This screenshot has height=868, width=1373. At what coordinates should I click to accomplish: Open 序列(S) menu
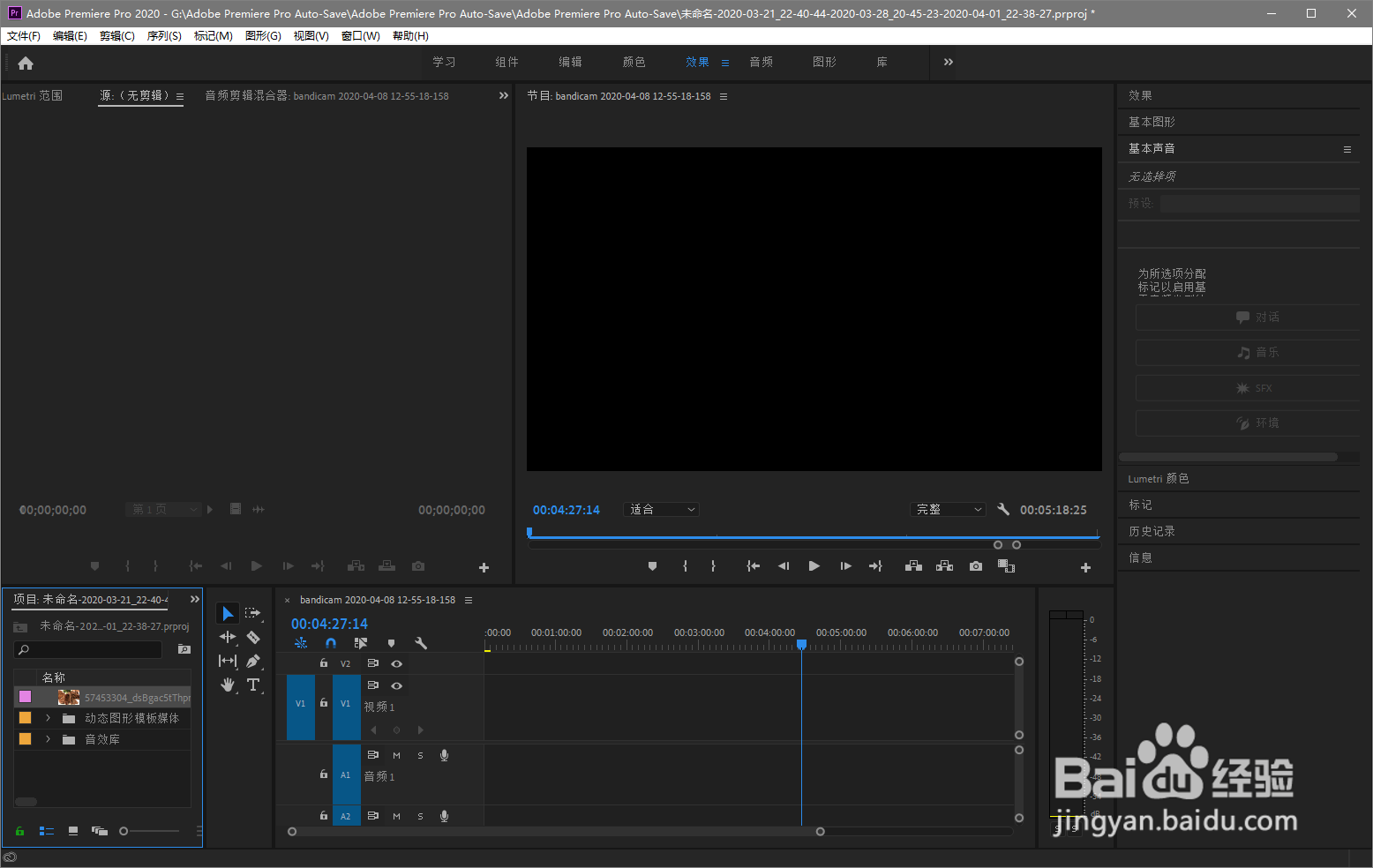click(x=164, y=36)
